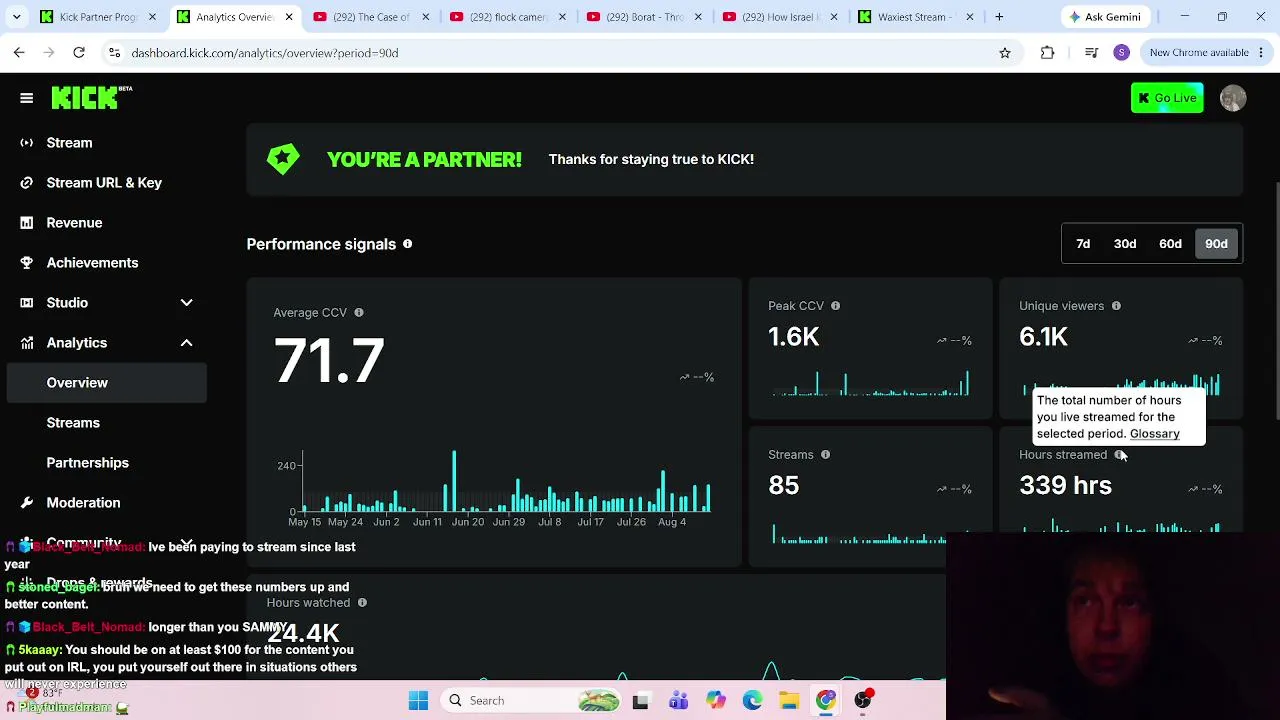
Task: Show info for Average CCV
Action: point(359,313)
